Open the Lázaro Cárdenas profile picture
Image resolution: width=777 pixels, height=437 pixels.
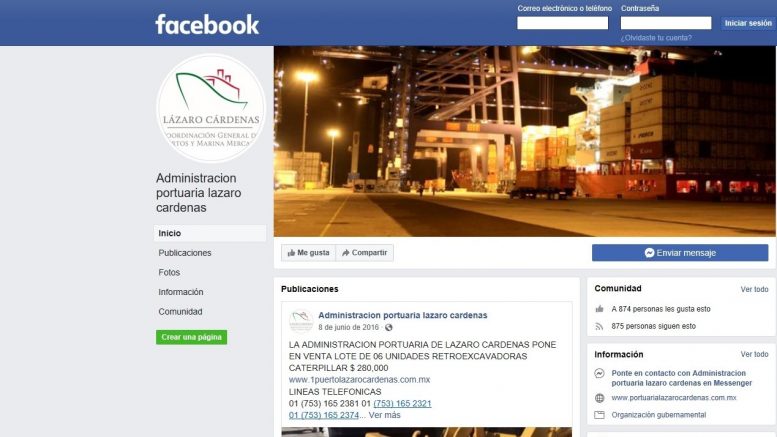tap(211, 108)
